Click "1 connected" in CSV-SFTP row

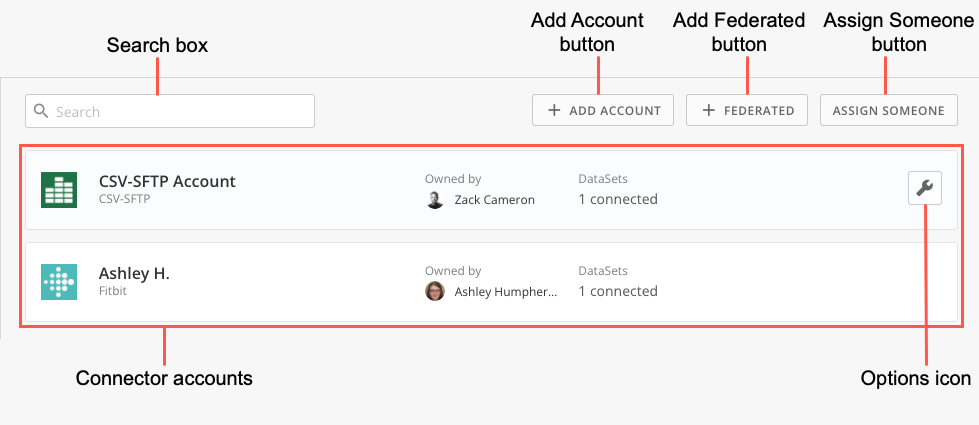(x=618, y=199)
